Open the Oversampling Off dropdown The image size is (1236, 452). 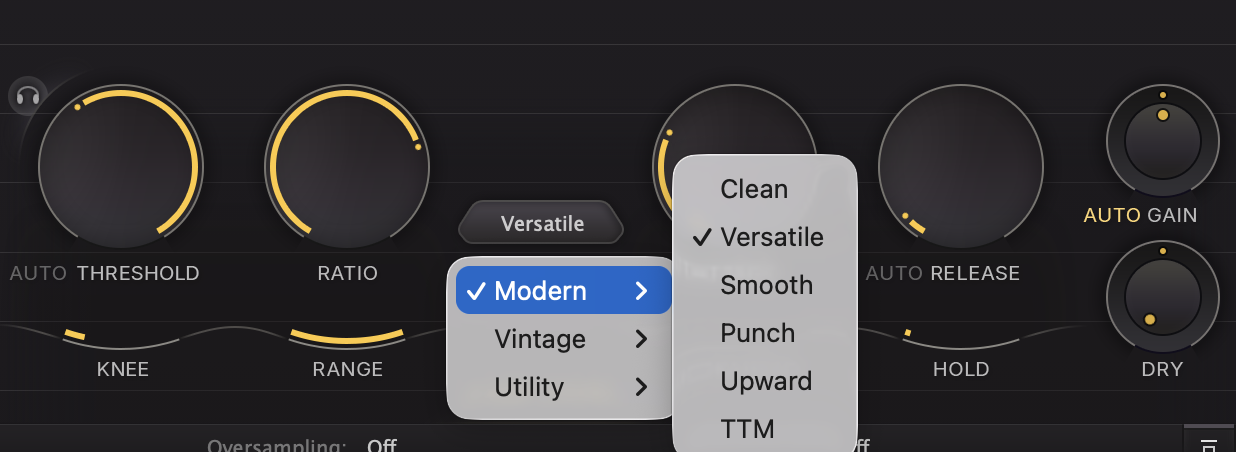coord(382,446)
